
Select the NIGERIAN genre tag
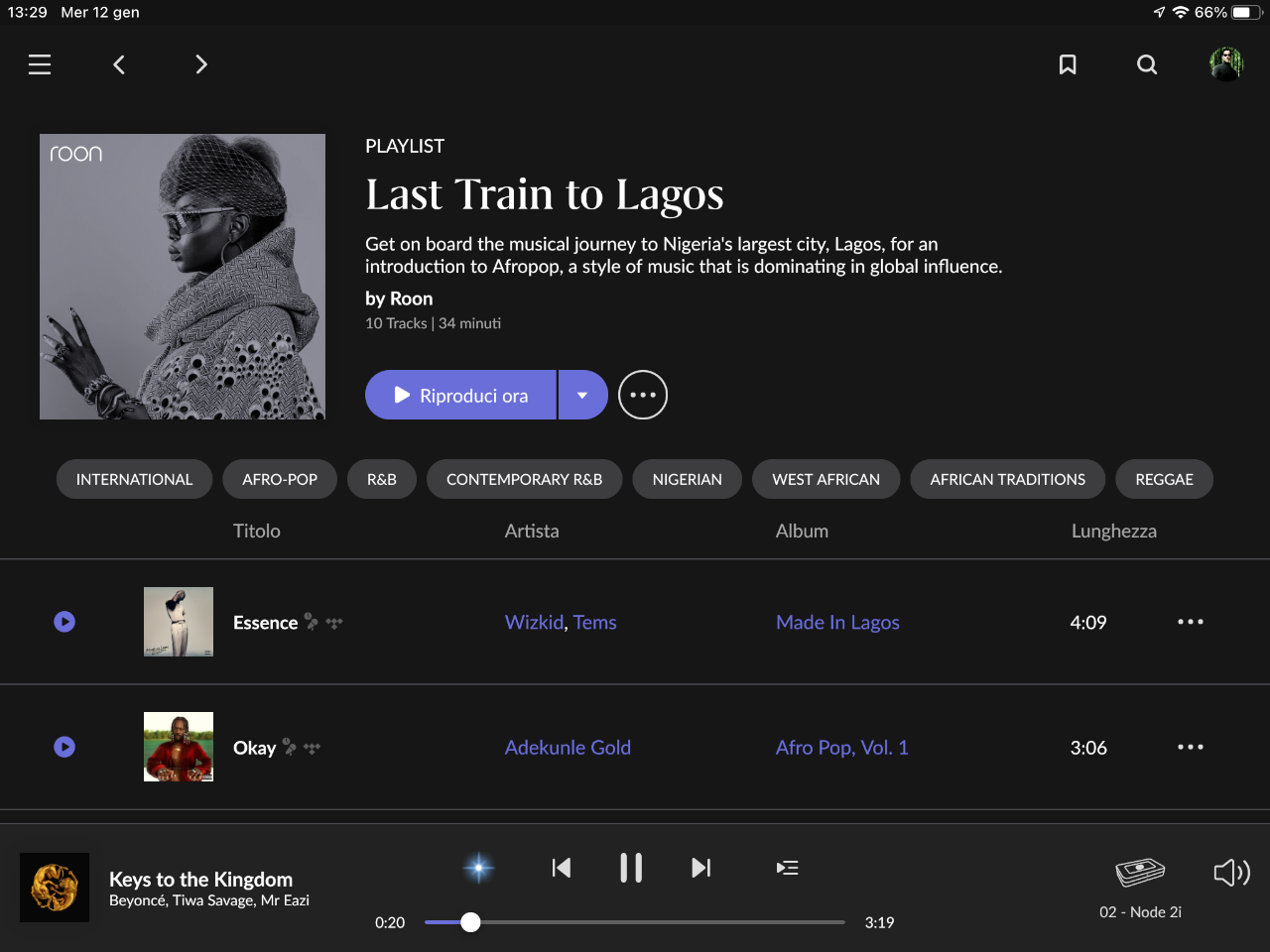click(688, 479)
